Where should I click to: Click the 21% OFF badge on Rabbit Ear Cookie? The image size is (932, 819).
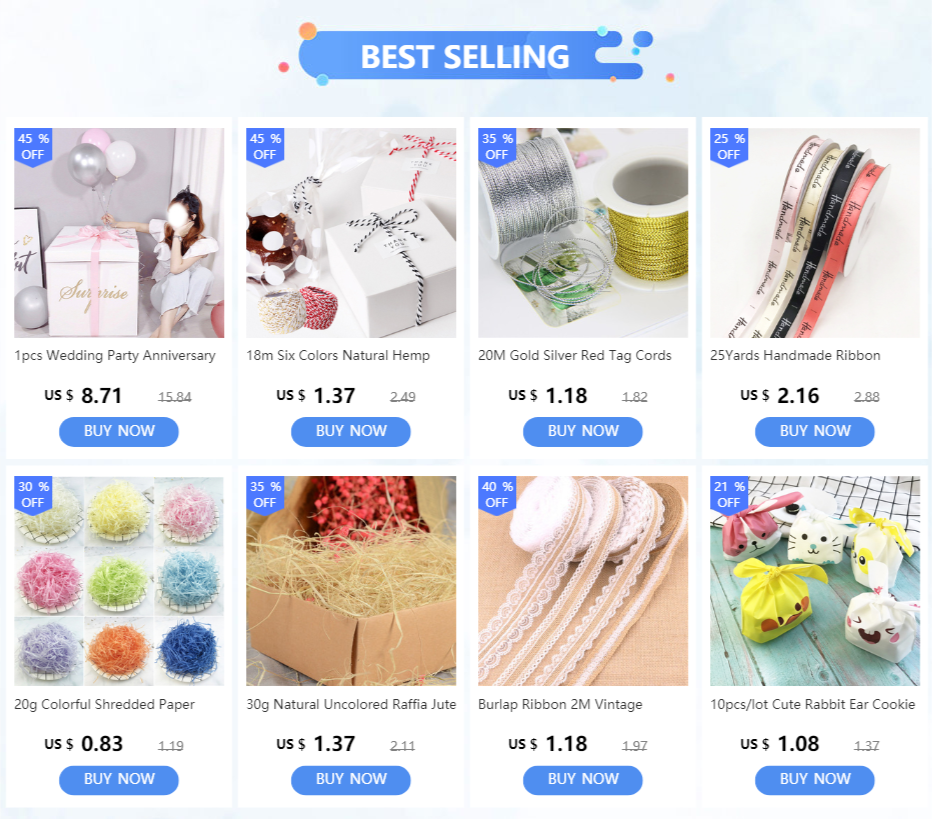click(x=729, y=494)
